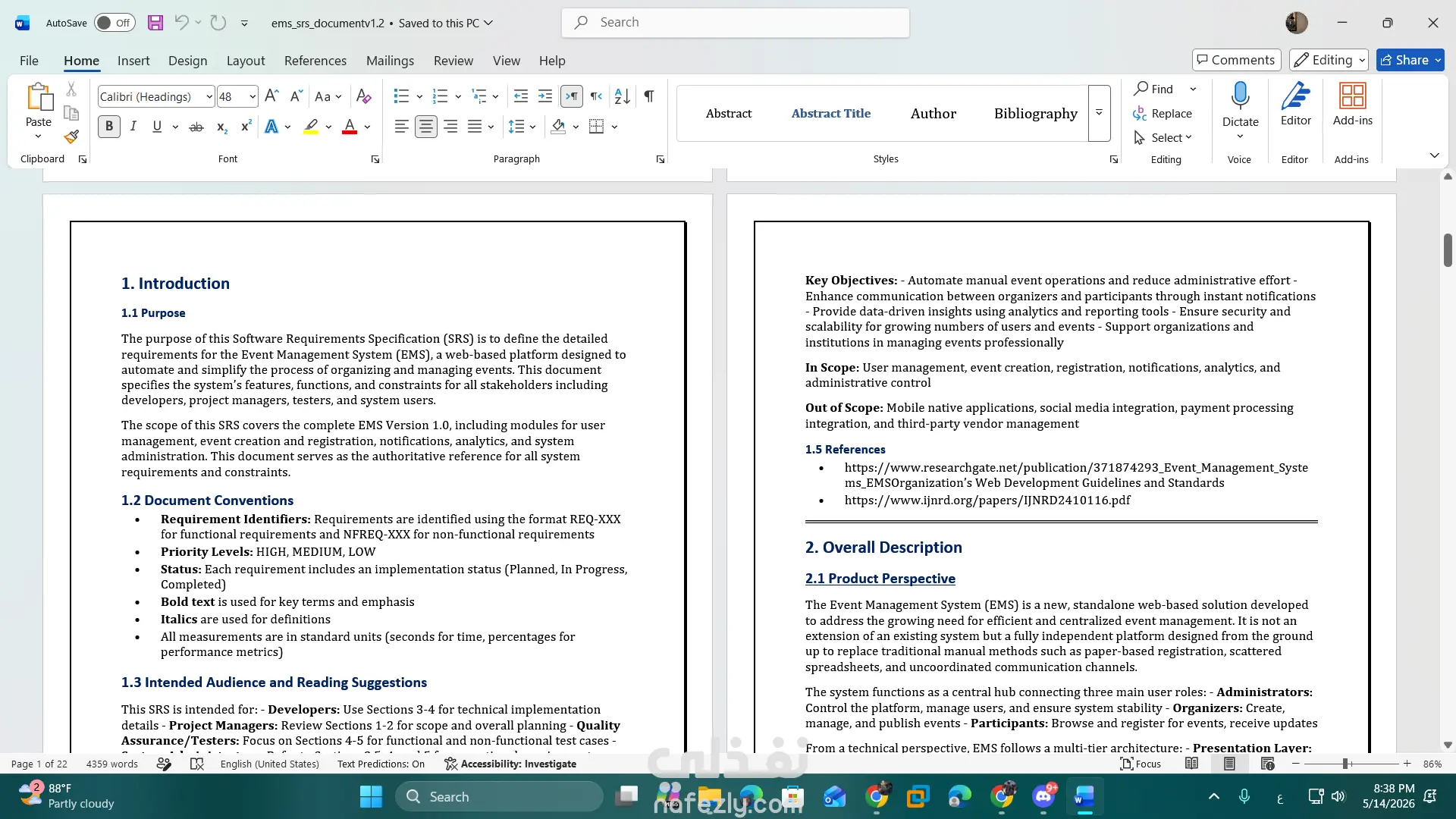Click the Cut scissors icon
Image resolution: width=1456 pixels, height=819 pixels.
pyautogui.click(x=71, y=89)
